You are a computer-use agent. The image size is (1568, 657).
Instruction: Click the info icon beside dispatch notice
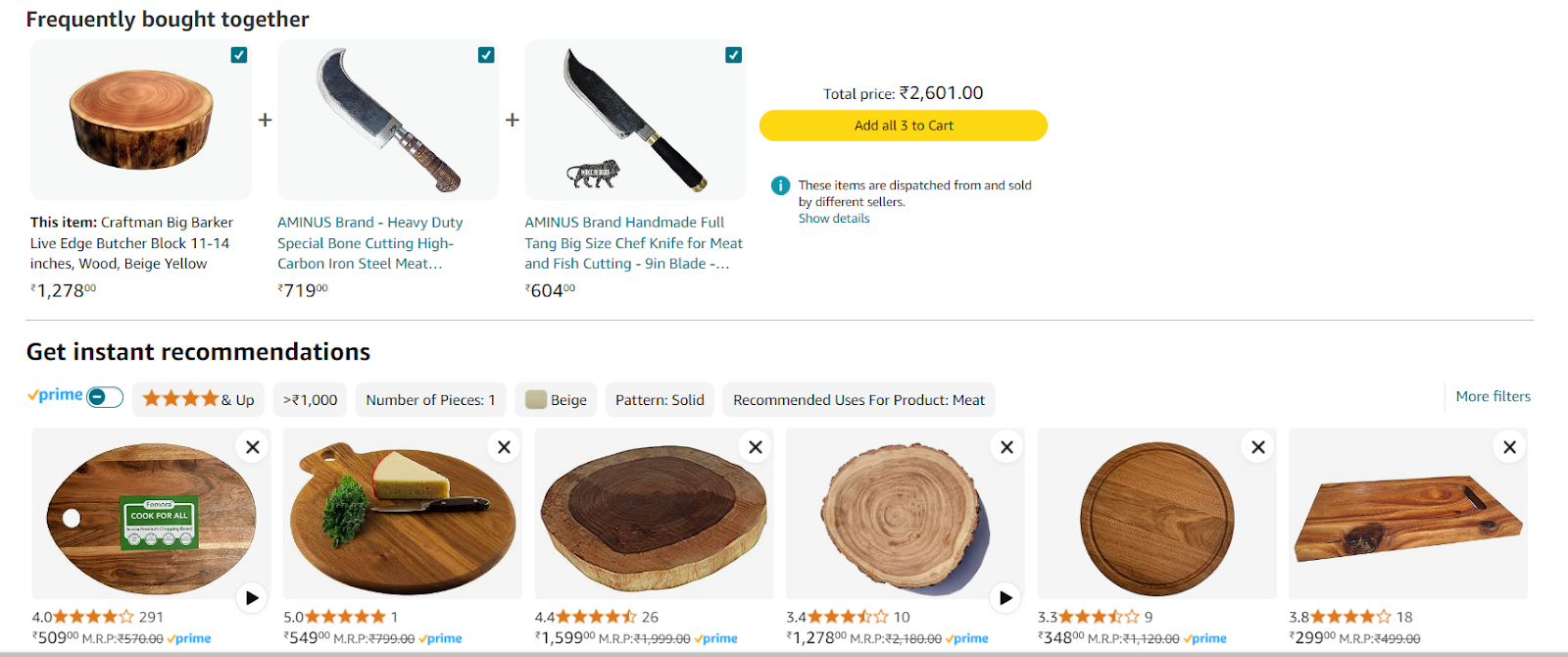pos(780,185)
